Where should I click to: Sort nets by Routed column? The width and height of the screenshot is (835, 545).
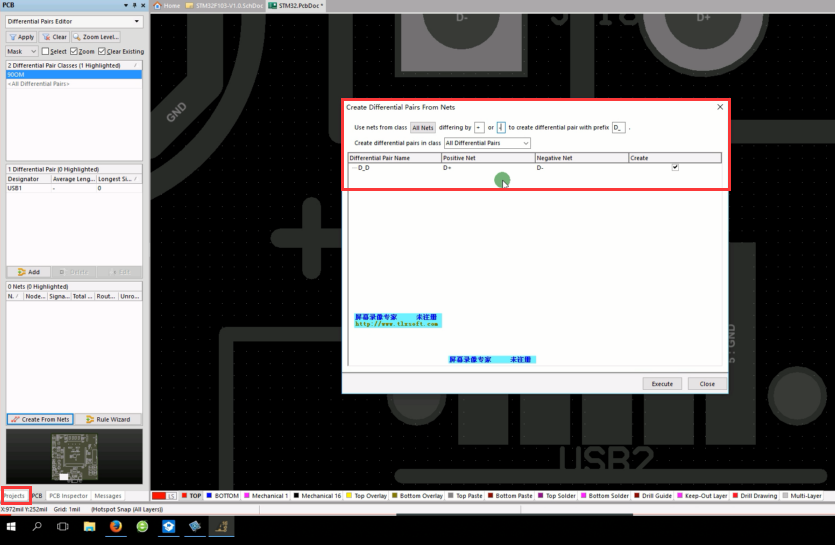point(106,296)
